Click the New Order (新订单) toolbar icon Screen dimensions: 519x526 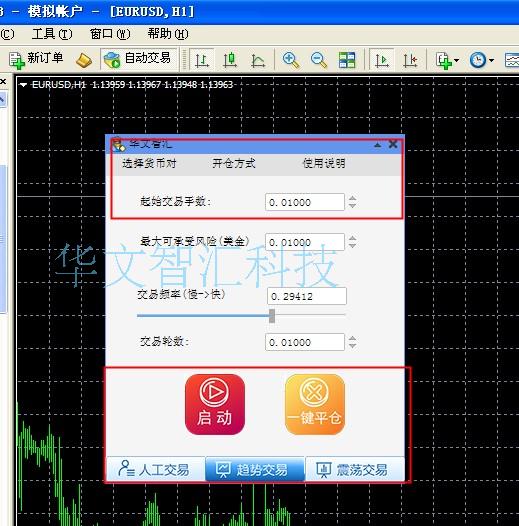[x=36, y=59]
